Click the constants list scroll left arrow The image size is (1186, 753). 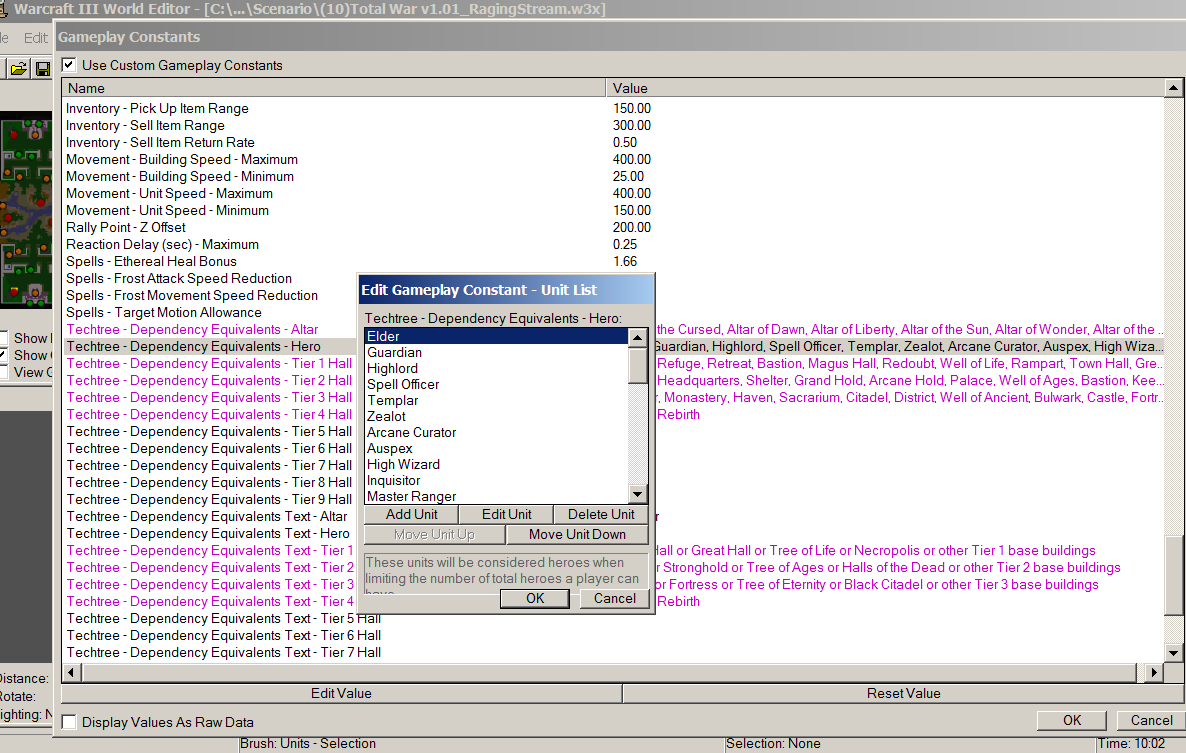coord(71,672)
